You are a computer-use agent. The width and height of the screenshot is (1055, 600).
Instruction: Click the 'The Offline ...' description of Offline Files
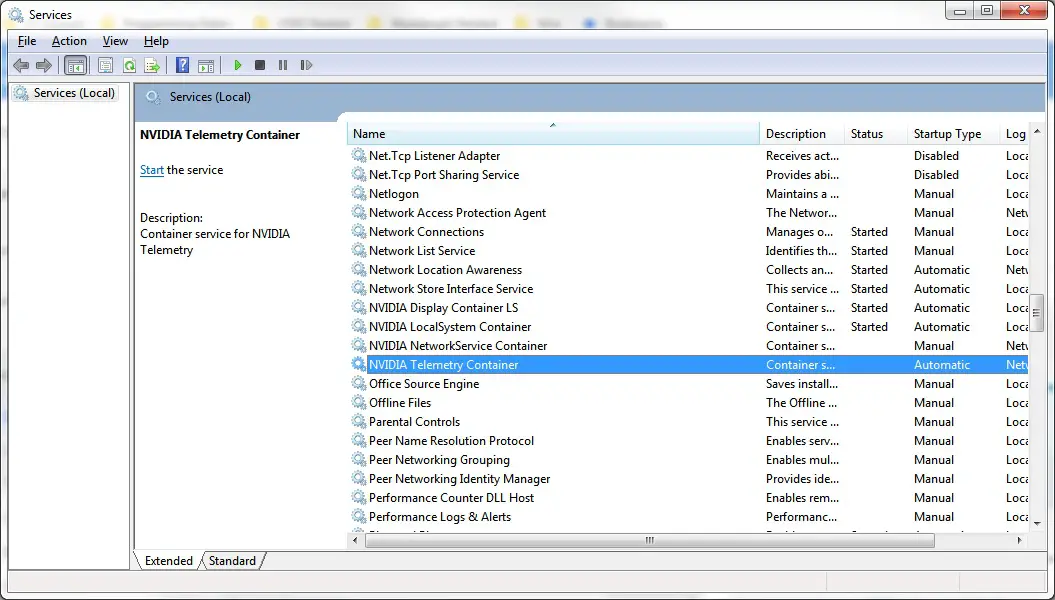pyautogui.click(x=801, y=402)
